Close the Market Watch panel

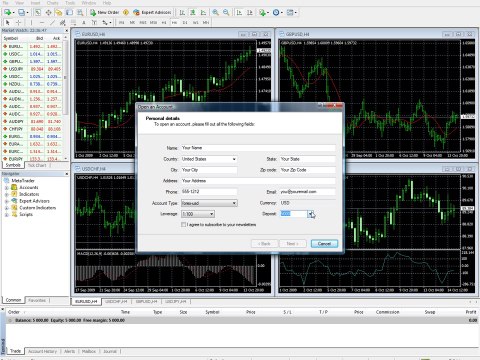pyautogui.click(x=66, y=30)
